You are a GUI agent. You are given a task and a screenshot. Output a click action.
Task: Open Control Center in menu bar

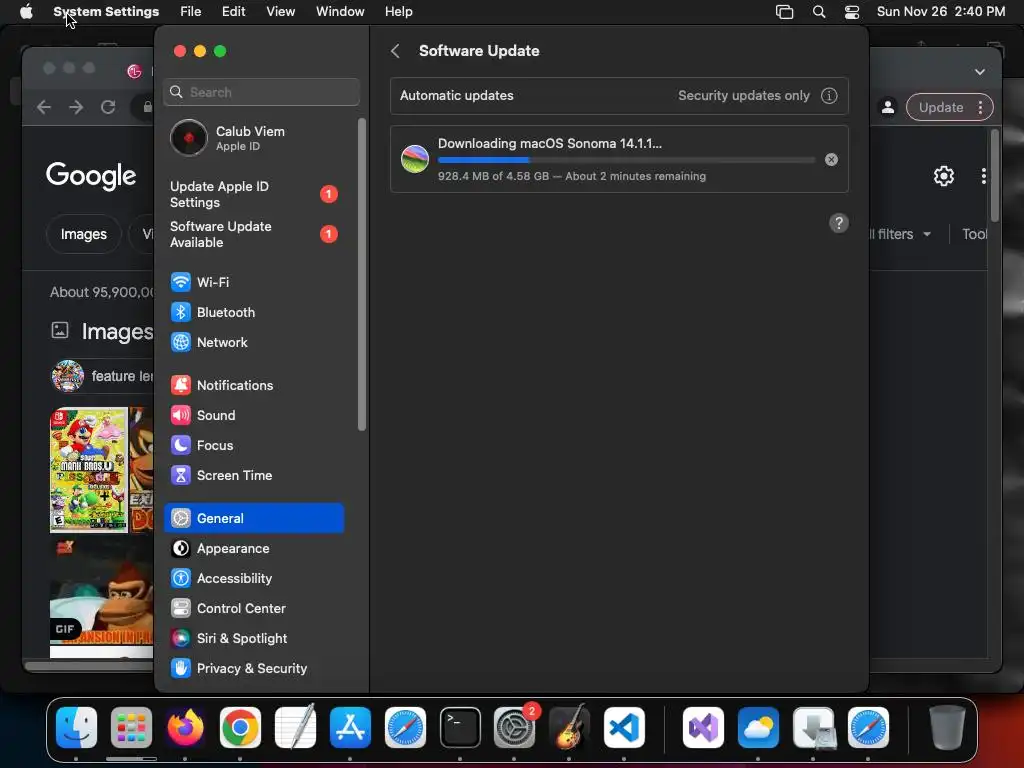[852, 12]
